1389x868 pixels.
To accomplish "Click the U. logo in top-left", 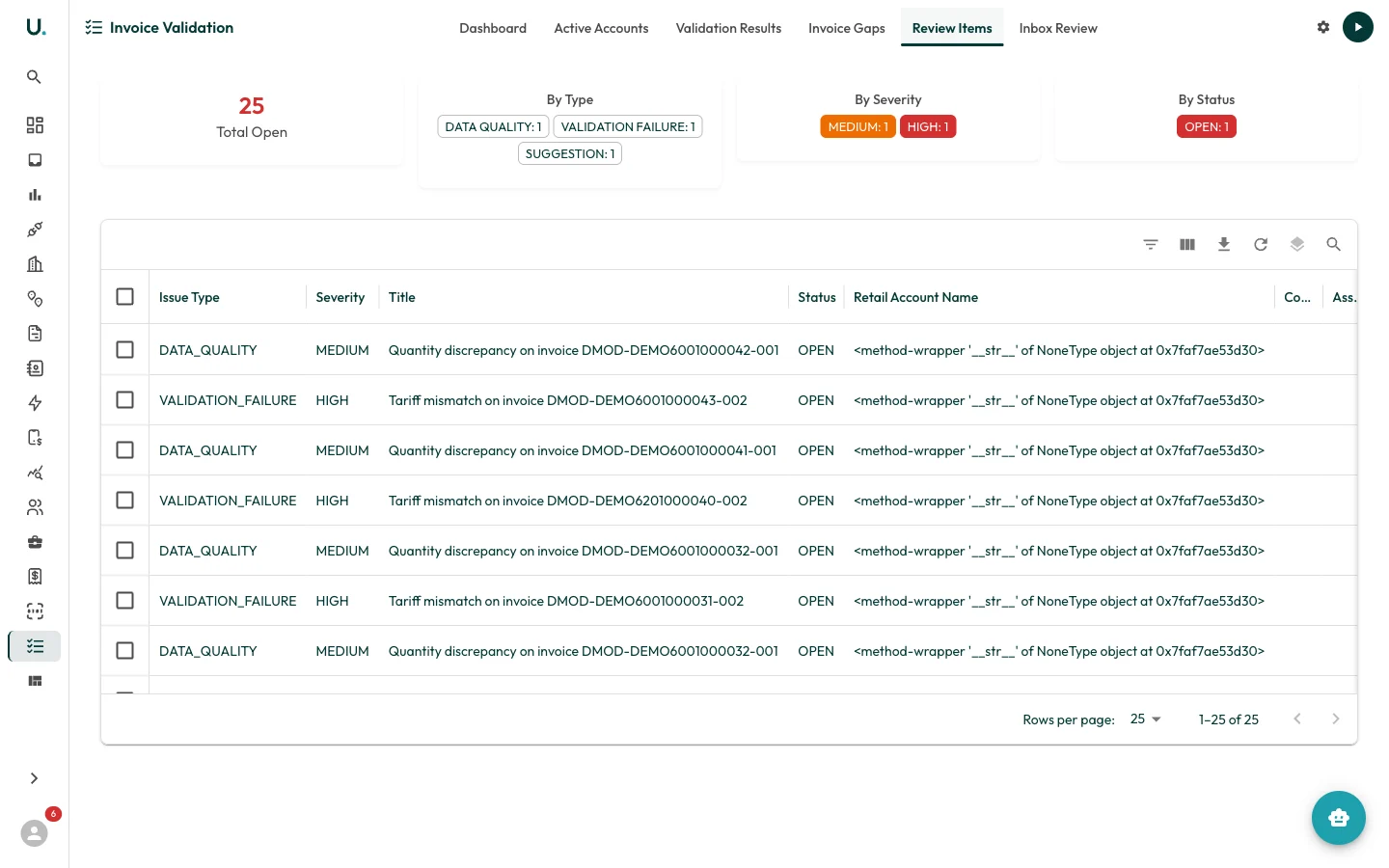I will (x=36, y=27).
